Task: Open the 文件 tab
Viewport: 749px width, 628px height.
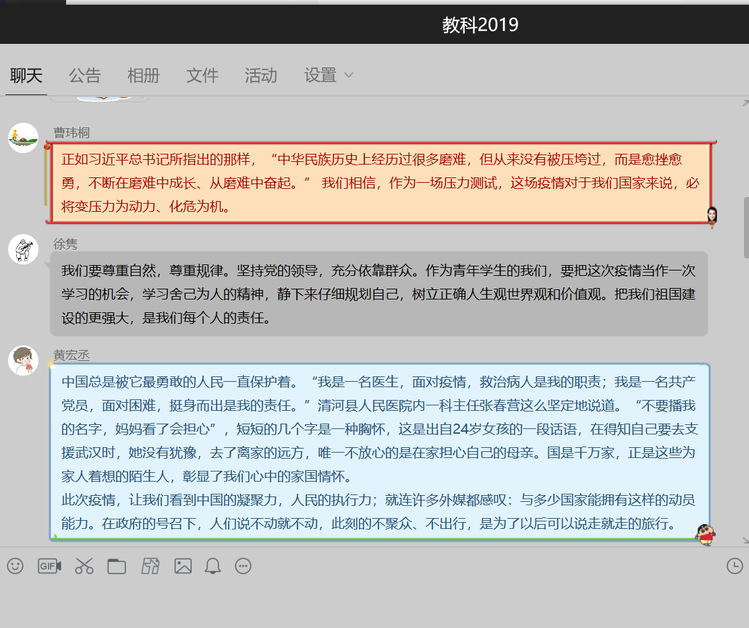Action: coord(202,75)
